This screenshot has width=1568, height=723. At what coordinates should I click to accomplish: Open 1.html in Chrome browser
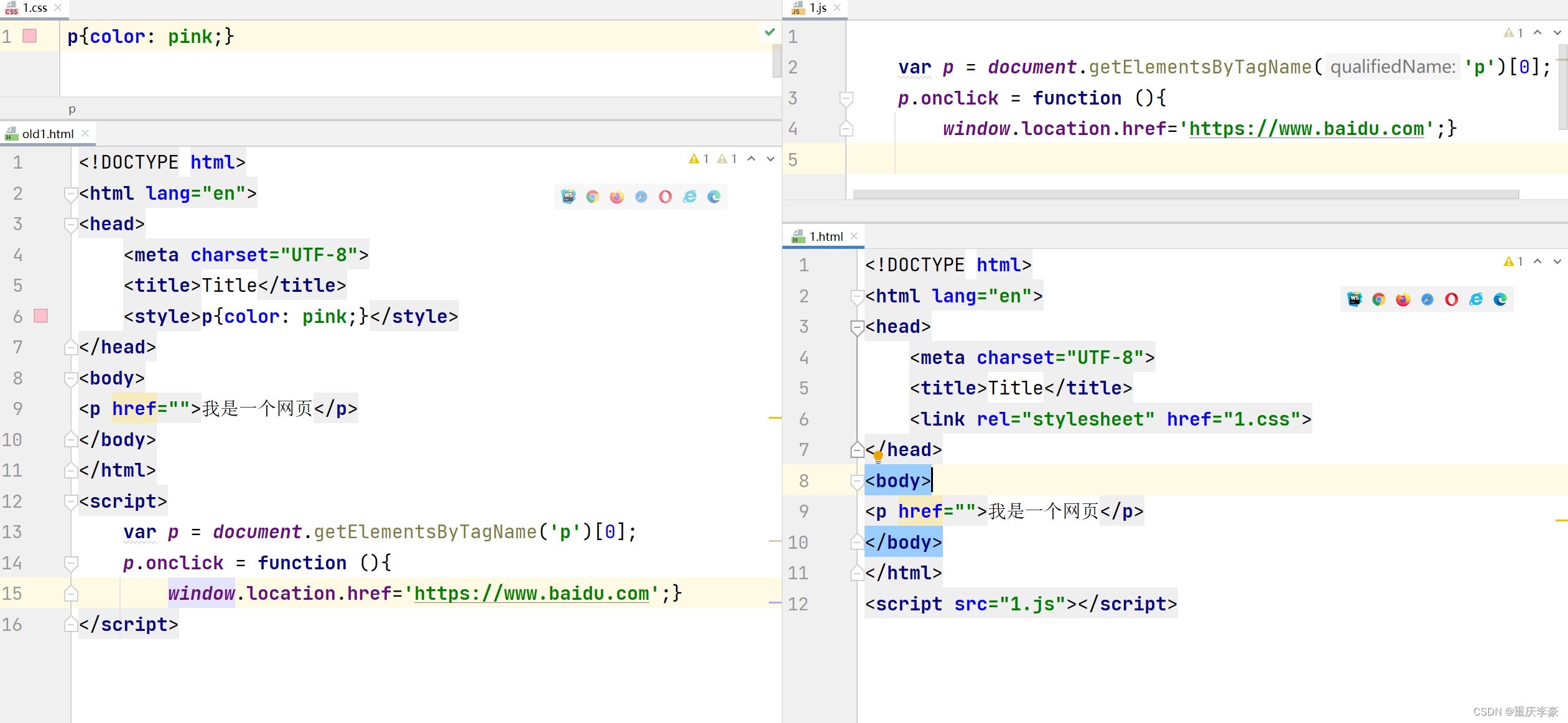pos(1379,299)
